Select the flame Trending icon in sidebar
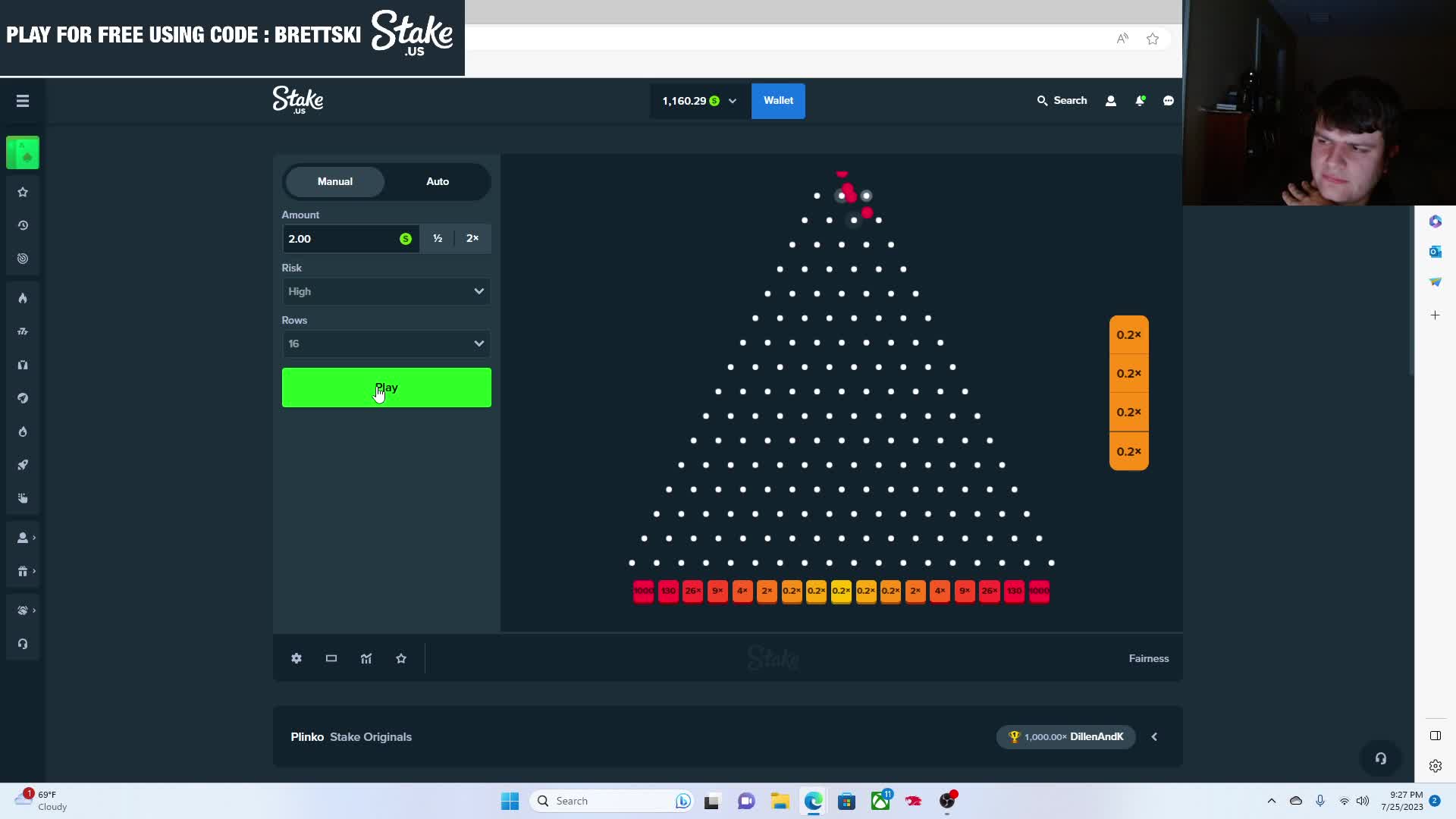The image size is (1456, 819). tap(23, 298)
